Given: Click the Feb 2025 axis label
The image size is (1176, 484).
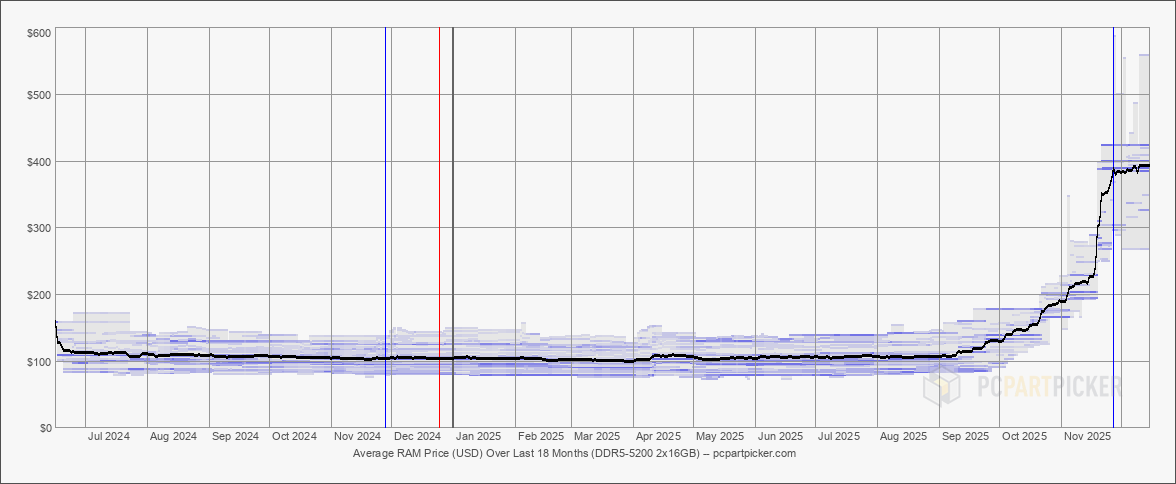Looking at the screenshot, I should (541, 436).
